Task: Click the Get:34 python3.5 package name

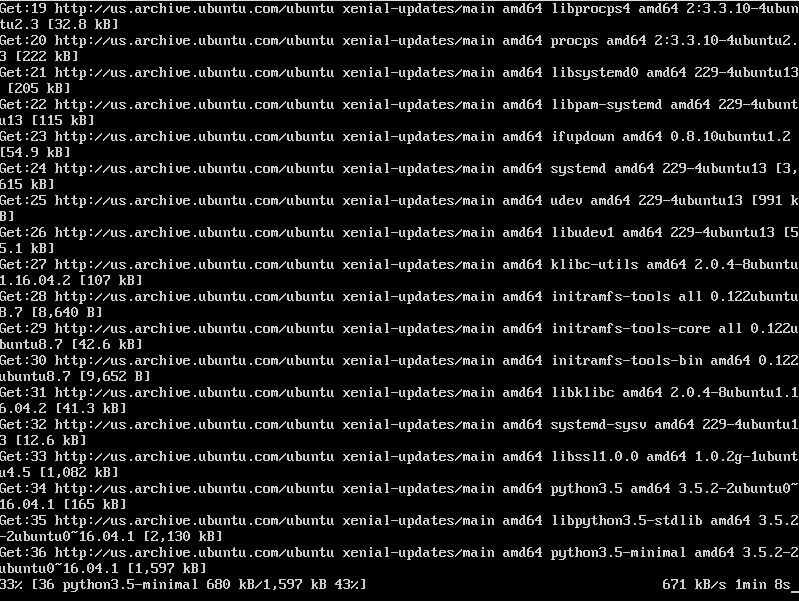Action: (586, 489)
